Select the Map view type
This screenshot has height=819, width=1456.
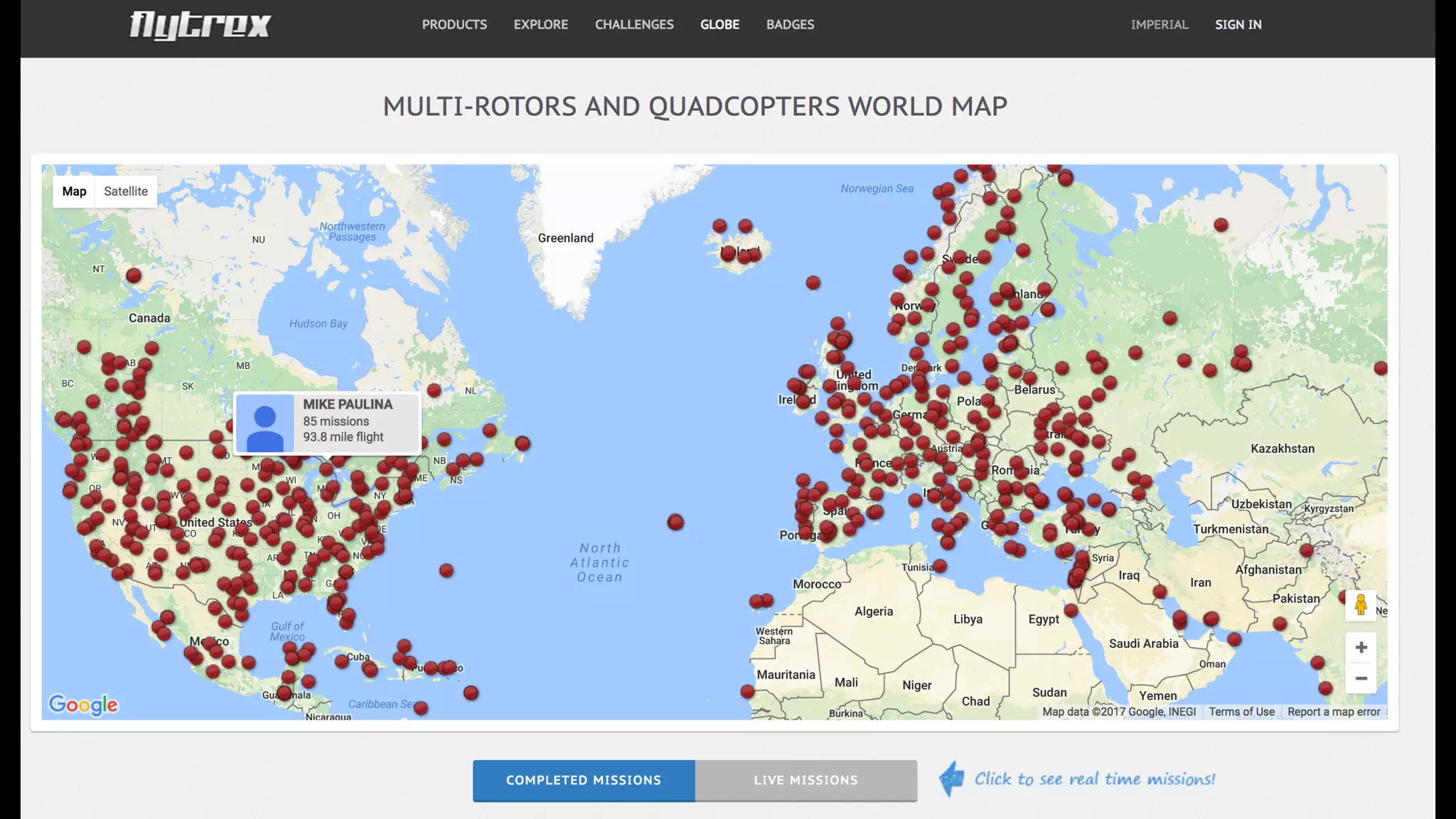[74, 191]
